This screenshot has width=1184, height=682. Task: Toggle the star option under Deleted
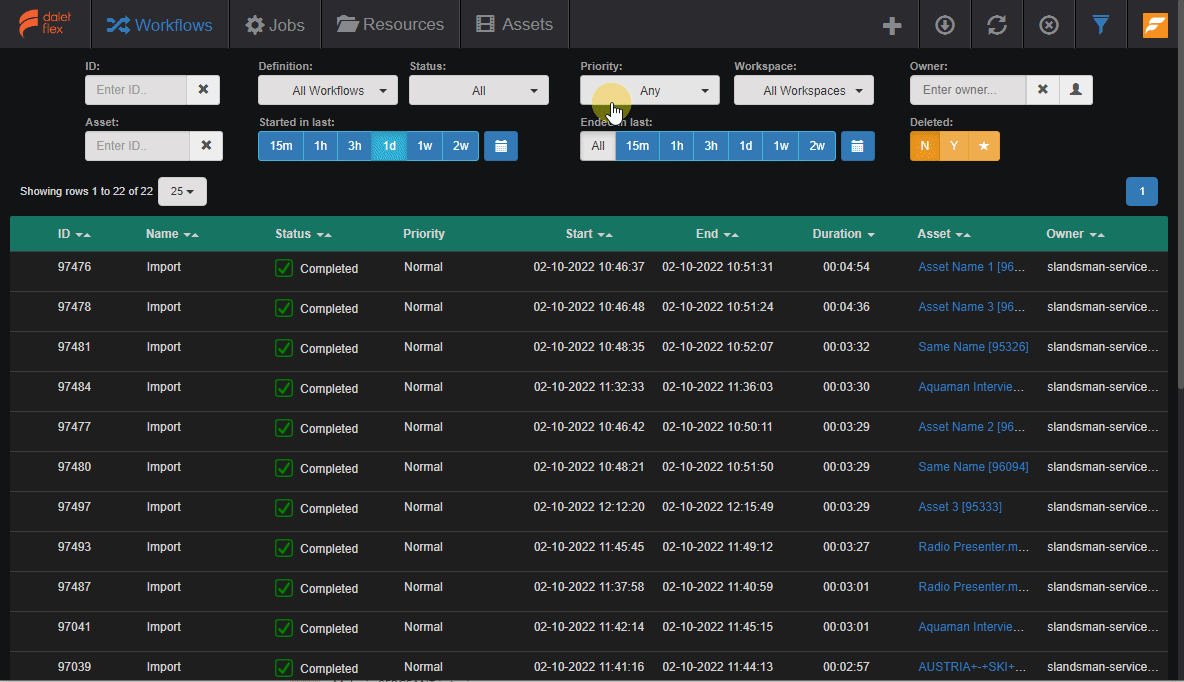pyautogui.click(x=983, y=146)
